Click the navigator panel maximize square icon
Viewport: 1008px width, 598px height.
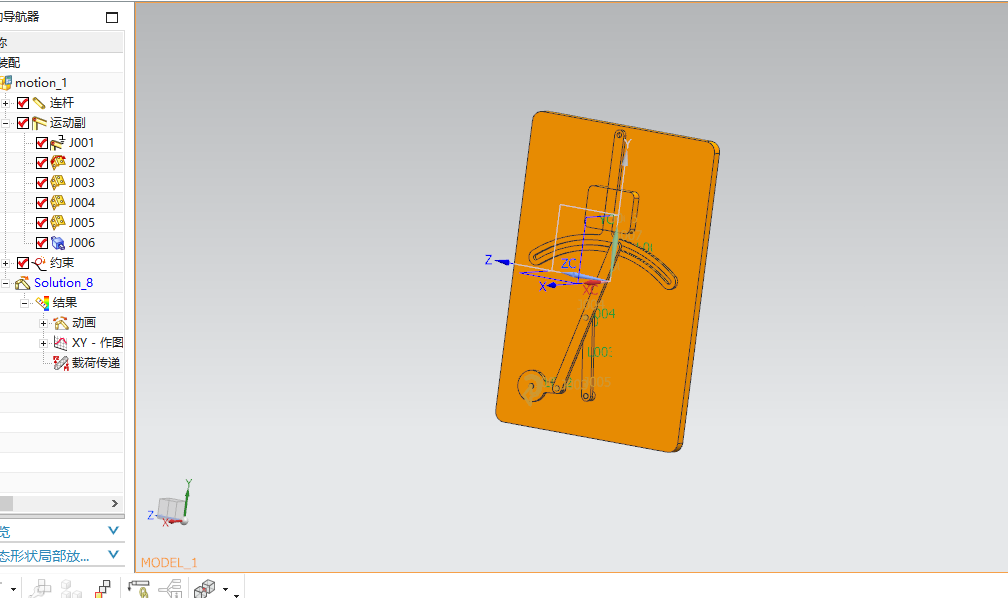112,17
